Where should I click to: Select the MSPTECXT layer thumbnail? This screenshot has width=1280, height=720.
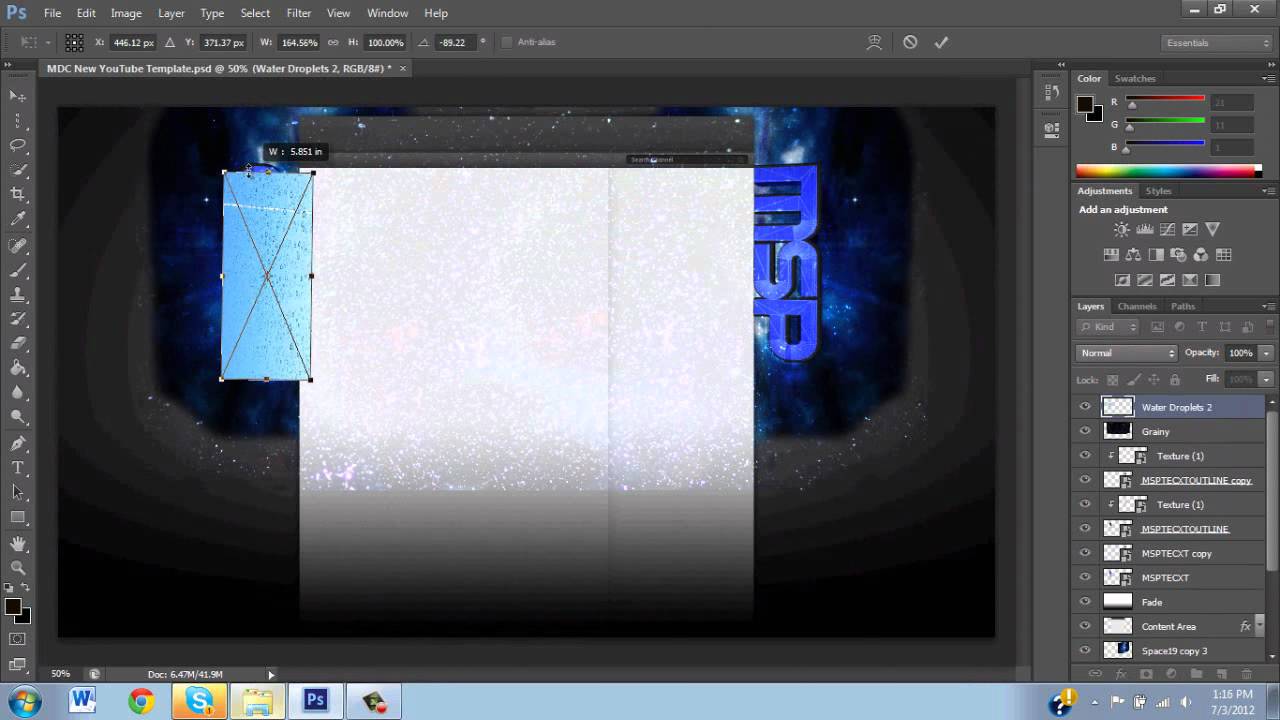pos(1117,577)
